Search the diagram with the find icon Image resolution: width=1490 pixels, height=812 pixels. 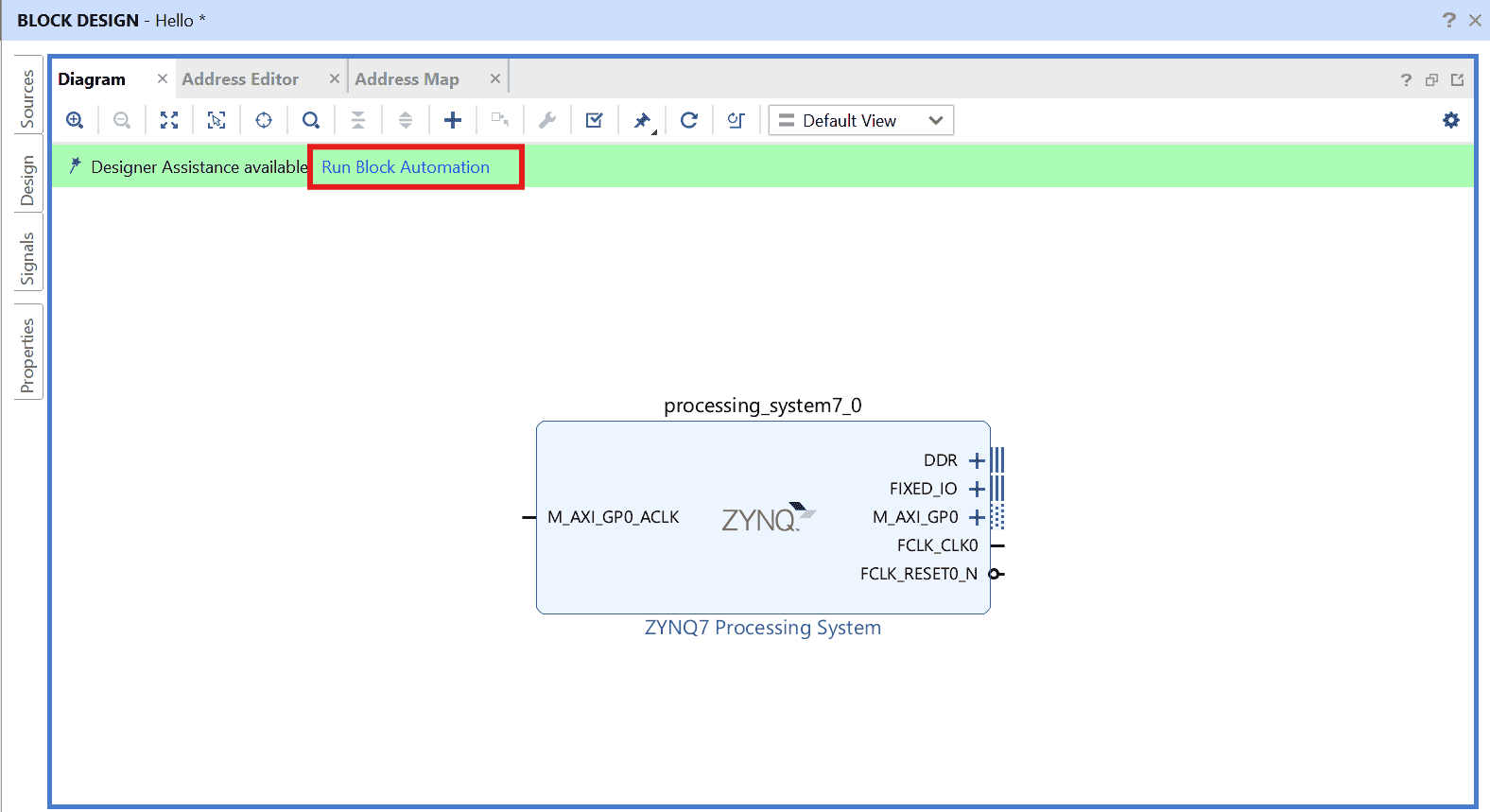311,120
